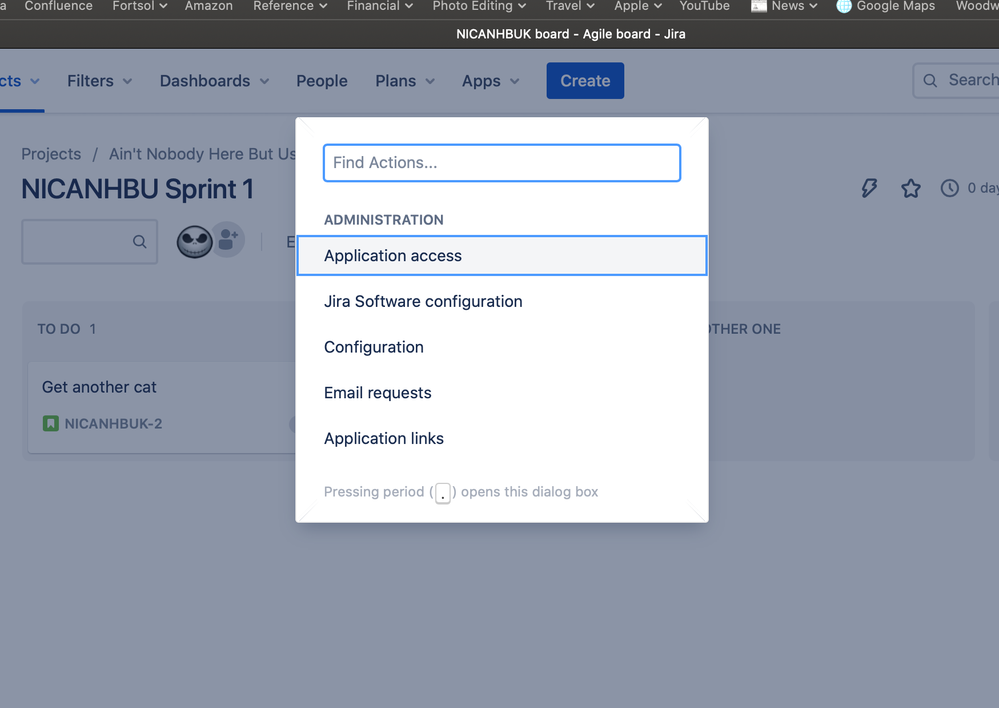This screenshot has height=708, width=999.
Task: Expand the Financial bookmarks folder
Action: click(x=380, y=6)
